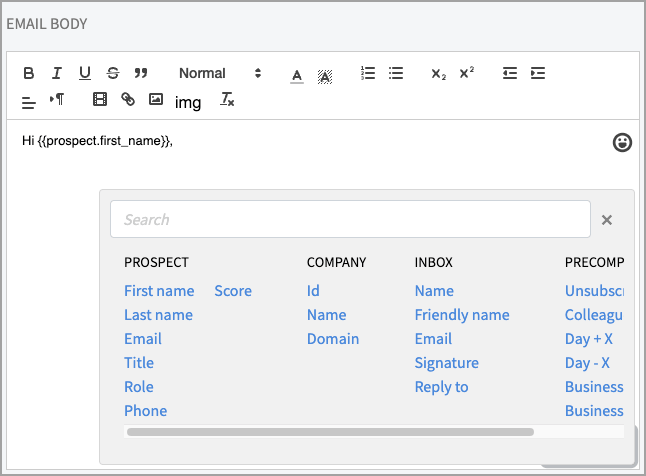Insert a video with film icon

coord(99,100)
